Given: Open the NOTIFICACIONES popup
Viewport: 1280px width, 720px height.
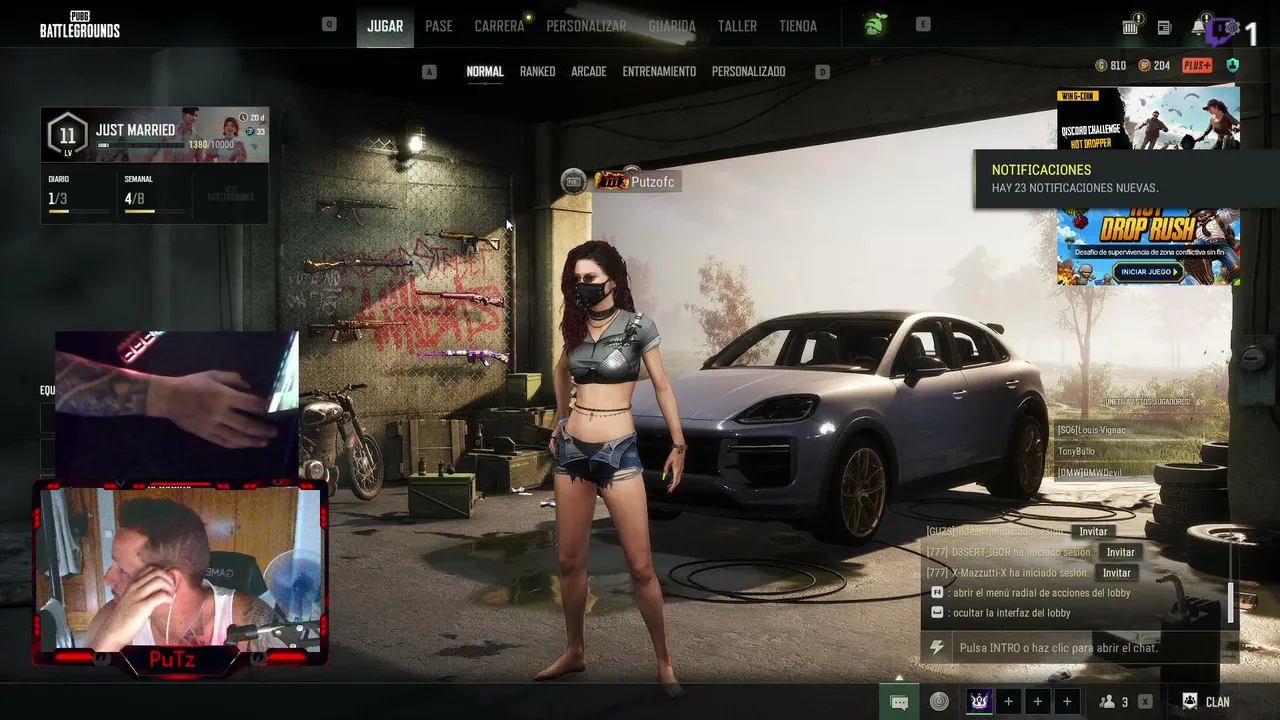Looking at the screenshot, I should pos(1127,179).
